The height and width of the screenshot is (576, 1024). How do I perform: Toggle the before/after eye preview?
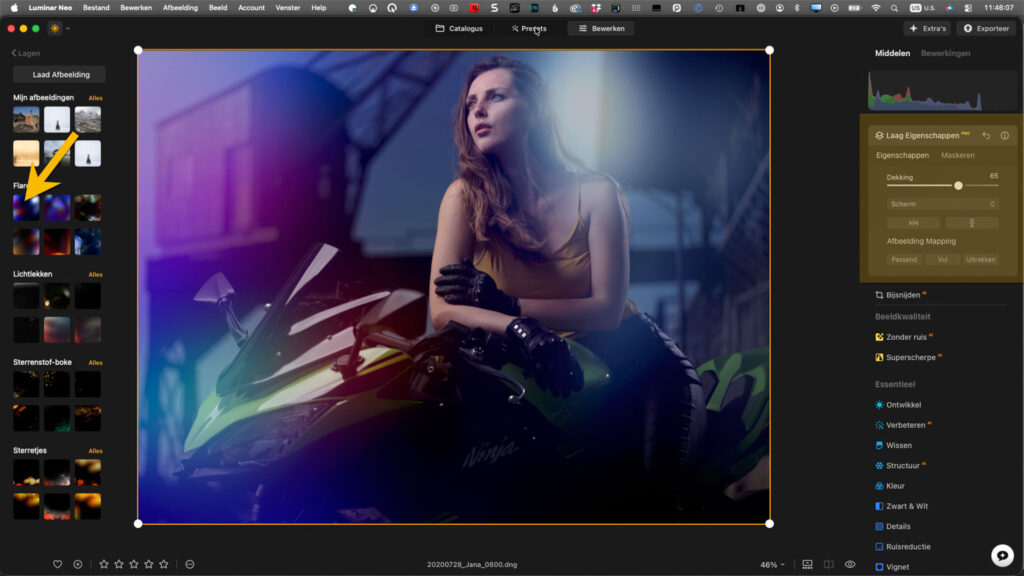tap(850, 564)
